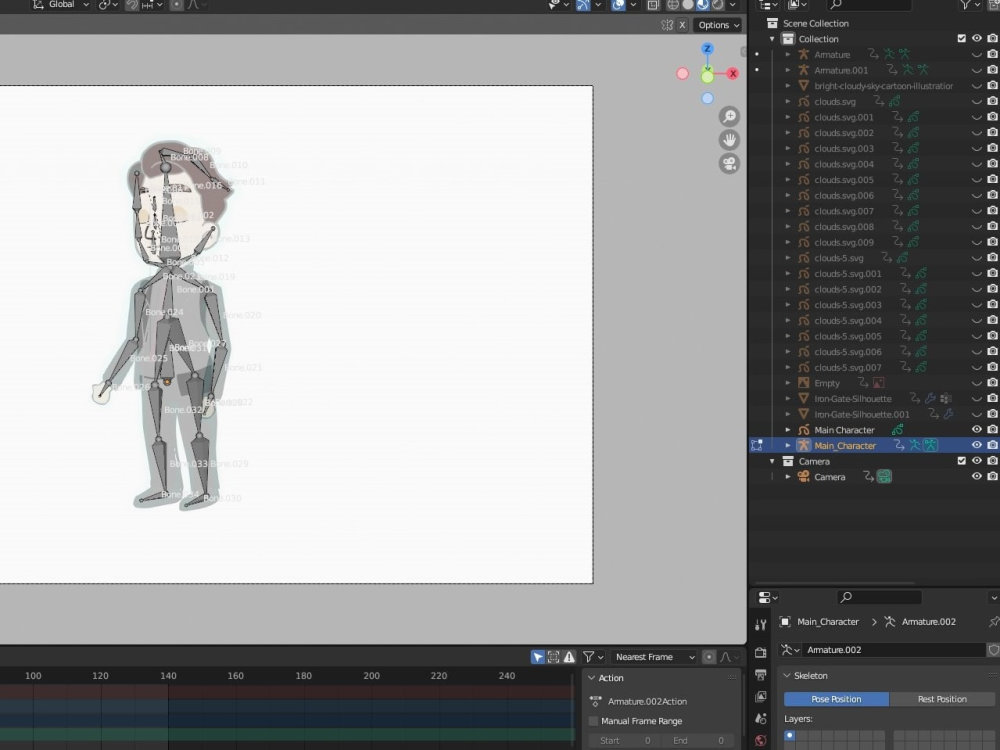Click the red X axis gizmo ball
Image resolution: width=1000 pixels, height=750 pixels.
pyautogui.click(x=733, y=73)
